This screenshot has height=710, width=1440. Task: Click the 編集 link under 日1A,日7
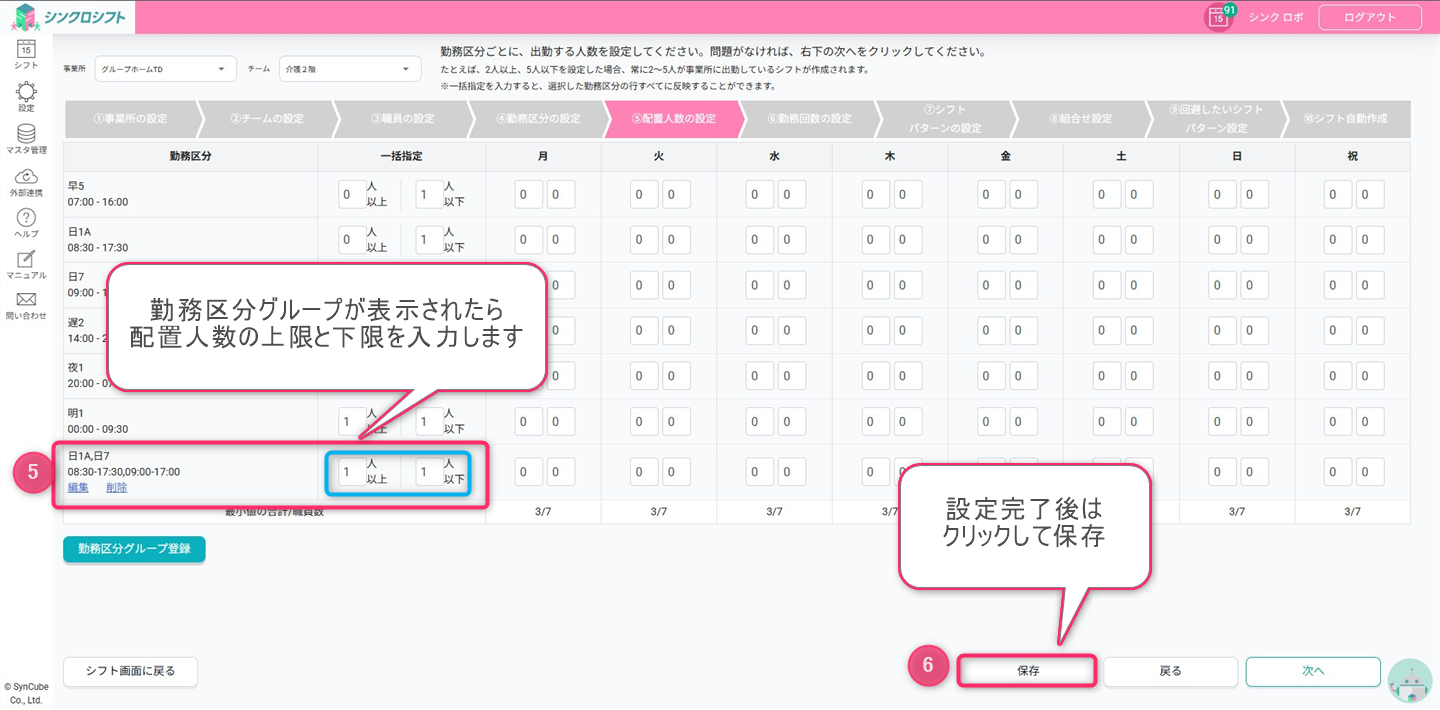click(78, 488)
